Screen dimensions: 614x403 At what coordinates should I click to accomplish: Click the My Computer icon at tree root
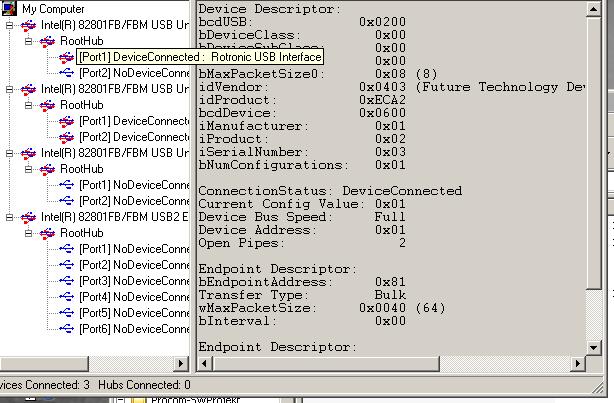pos(11,9)
